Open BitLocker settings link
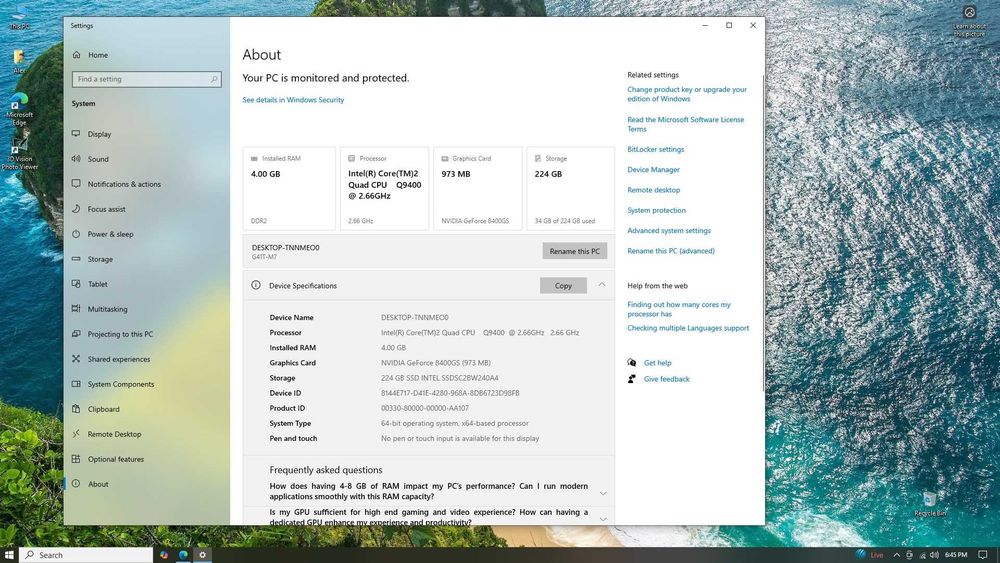 click(655, 149)
